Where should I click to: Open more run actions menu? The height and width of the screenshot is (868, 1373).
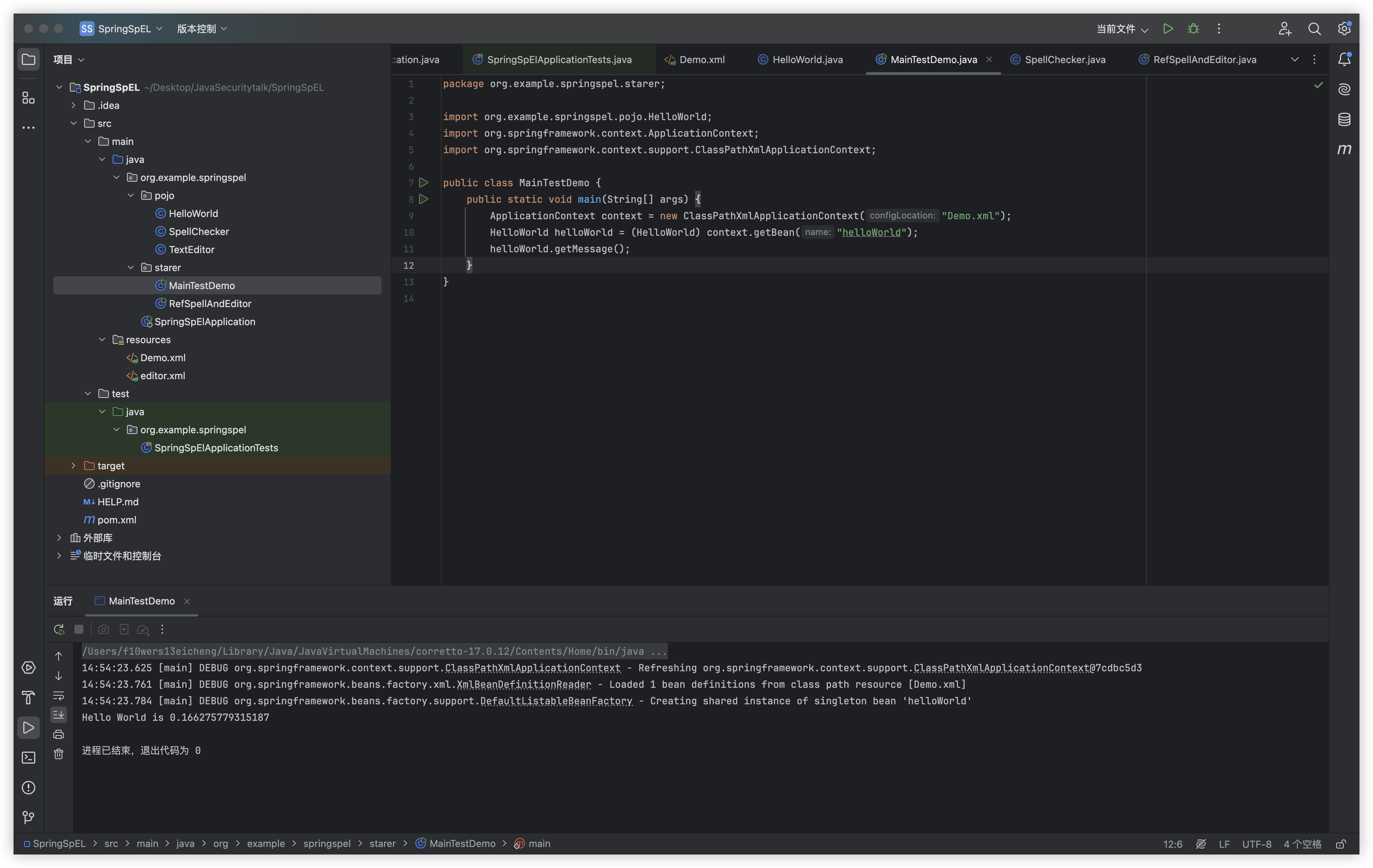(1219, 29)
